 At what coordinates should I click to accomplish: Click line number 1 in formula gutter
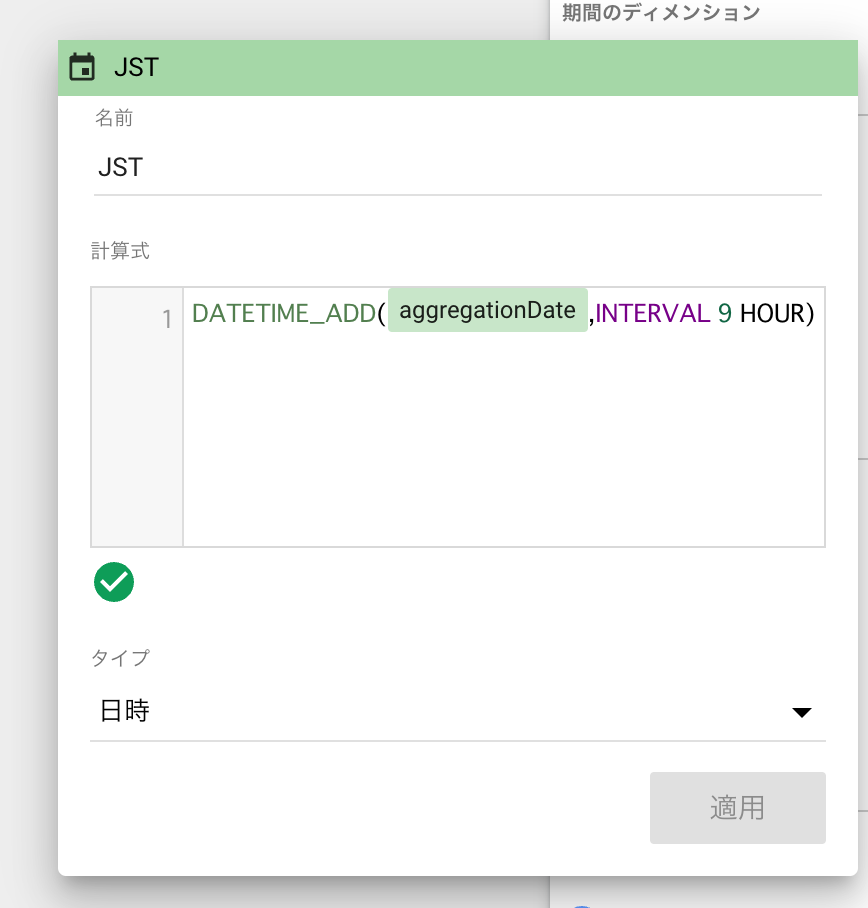pos(167,319)
